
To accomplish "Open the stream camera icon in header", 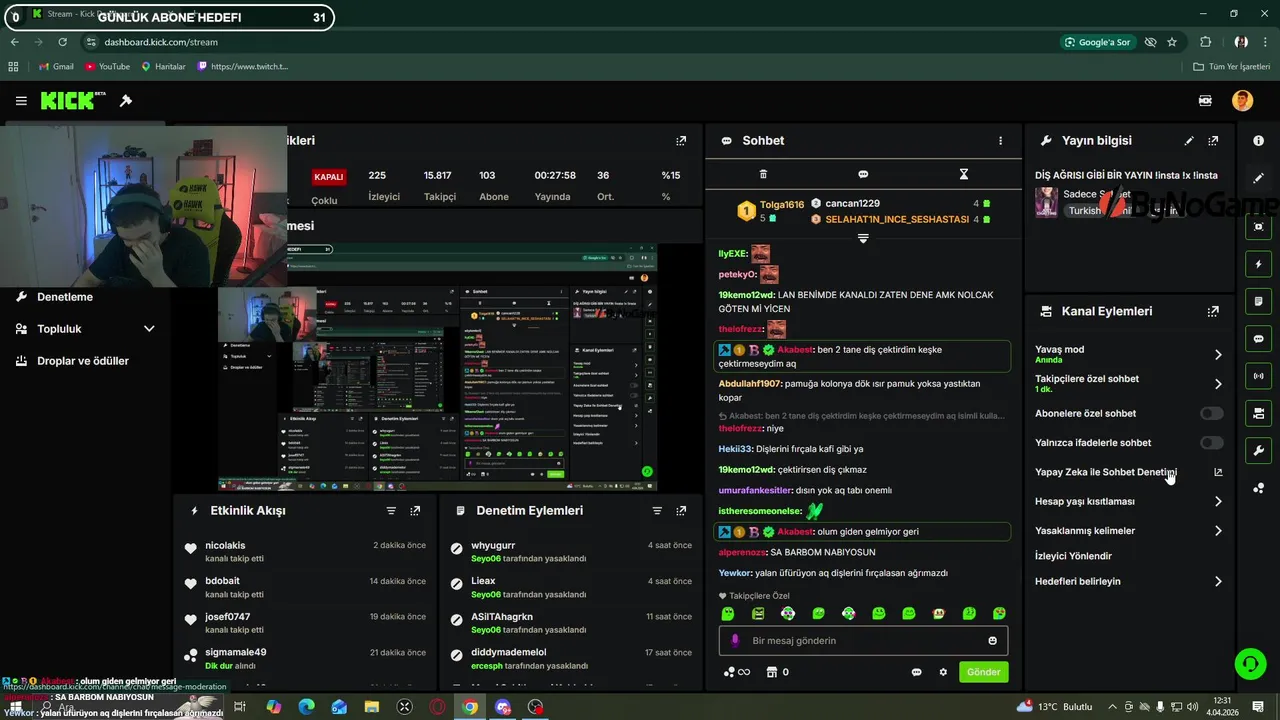I will (x=1205, y=101).
